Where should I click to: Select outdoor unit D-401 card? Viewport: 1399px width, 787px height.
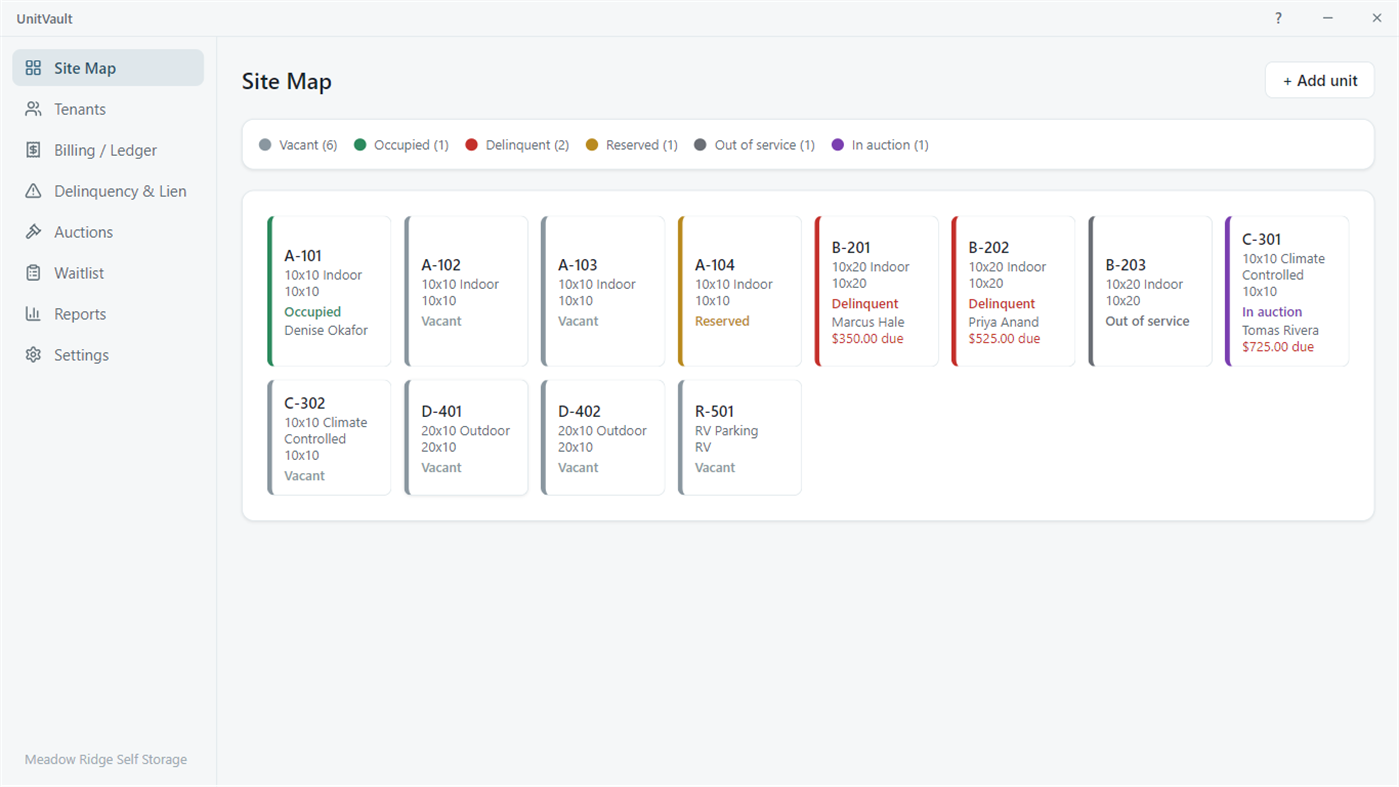pos(466,437)
